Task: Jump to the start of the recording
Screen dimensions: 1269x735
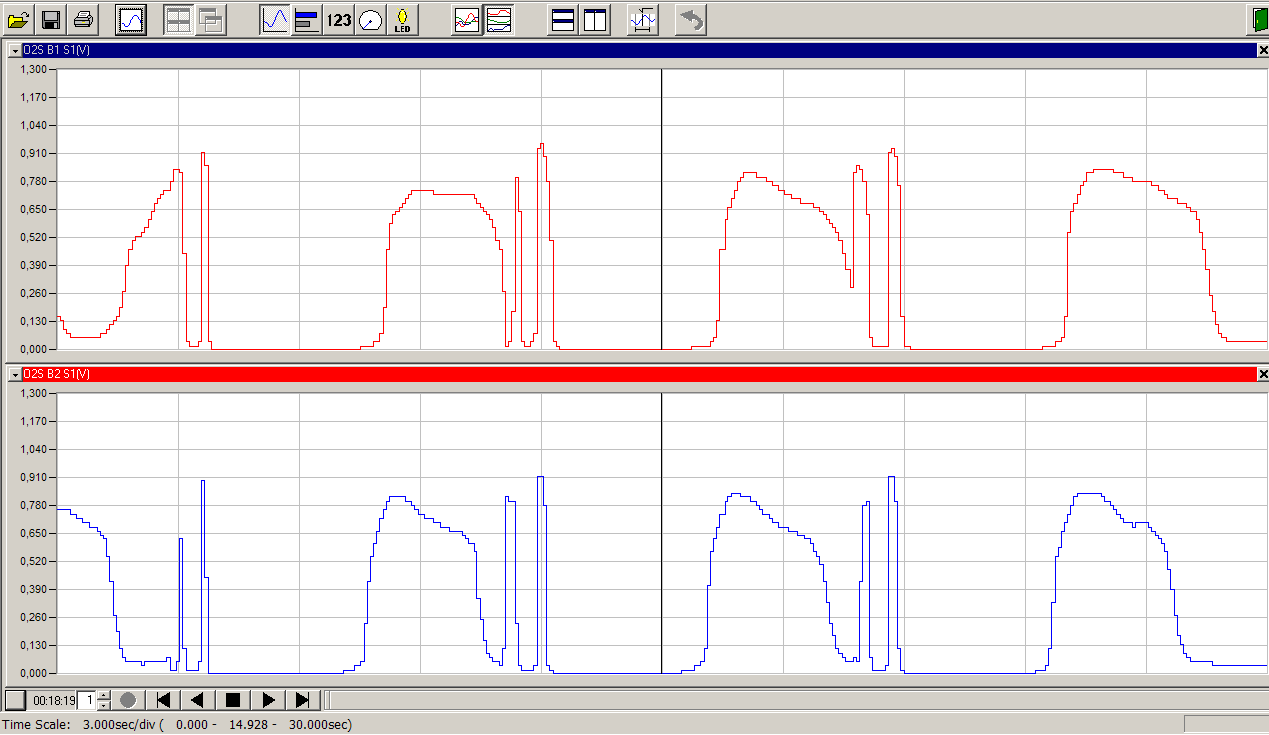Action: 164,700
